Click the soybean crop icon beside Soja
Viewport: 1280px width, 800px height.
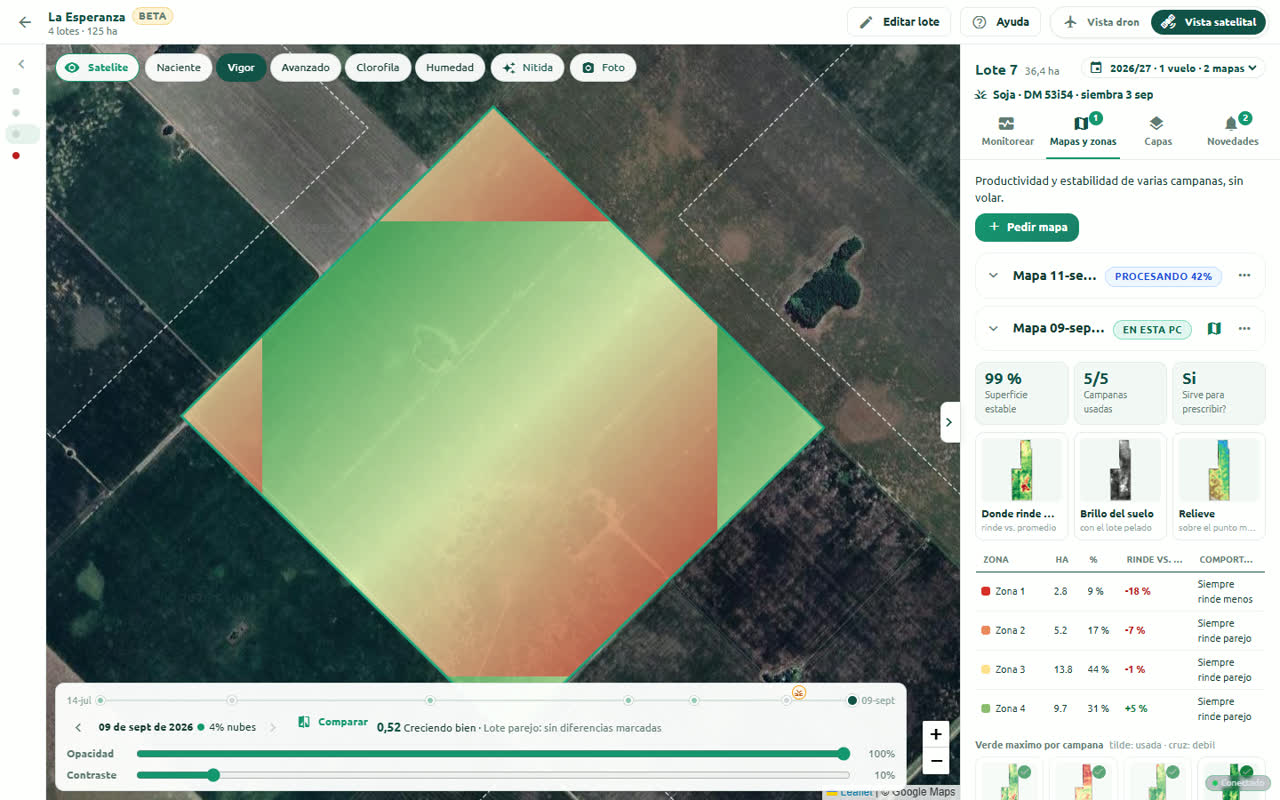tap(981, 95)
